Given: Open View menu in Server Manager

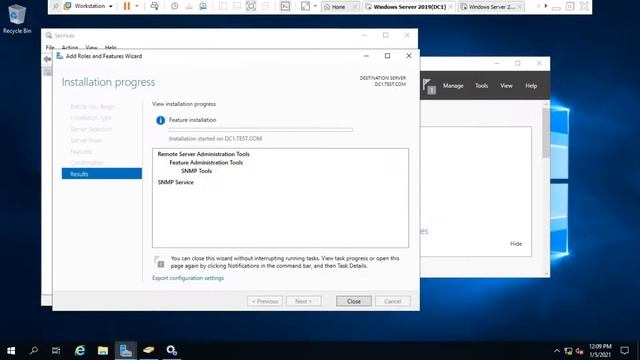Looking at the screenshot, I should tap(506, 86).
